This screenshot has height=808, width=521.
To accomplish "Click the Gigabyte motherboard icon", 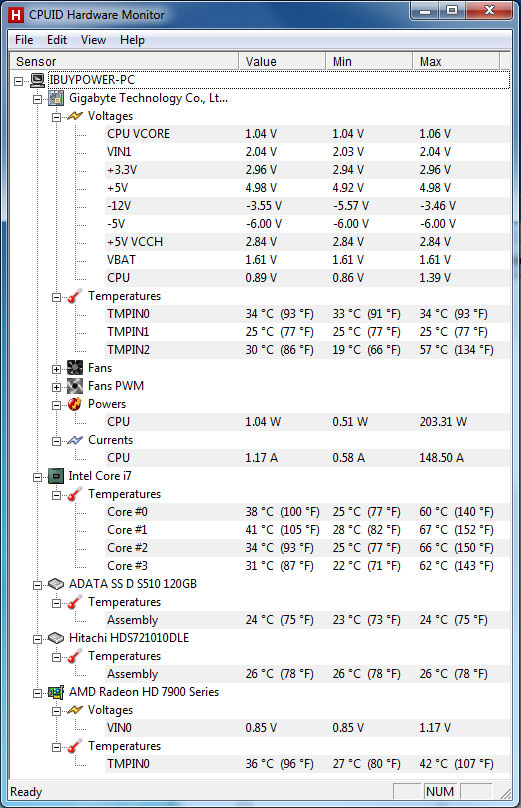I will click(x=56, y=98).
